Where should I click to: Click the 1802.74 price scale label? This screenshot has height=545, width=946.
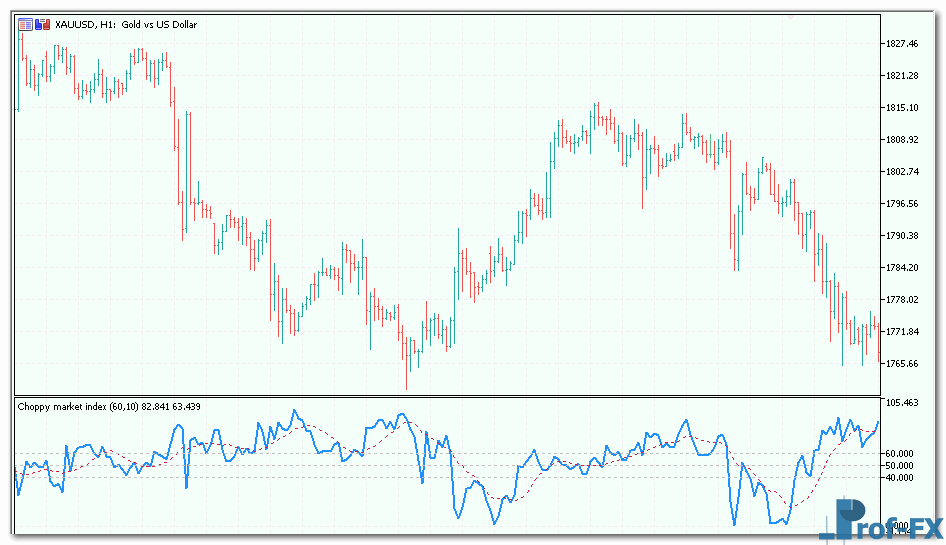pyautogui.click(x=901, y=172)
